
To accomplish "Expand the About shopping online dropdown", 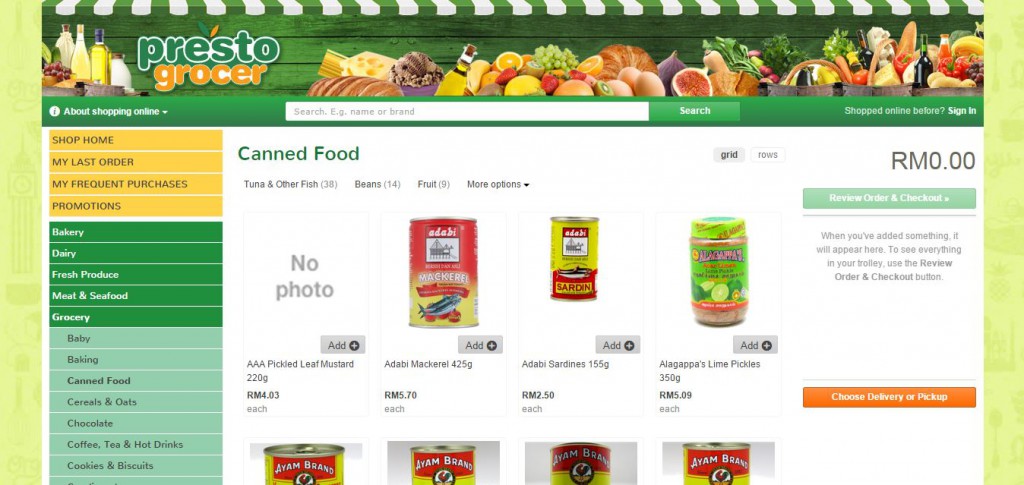I will coord(108,112).
